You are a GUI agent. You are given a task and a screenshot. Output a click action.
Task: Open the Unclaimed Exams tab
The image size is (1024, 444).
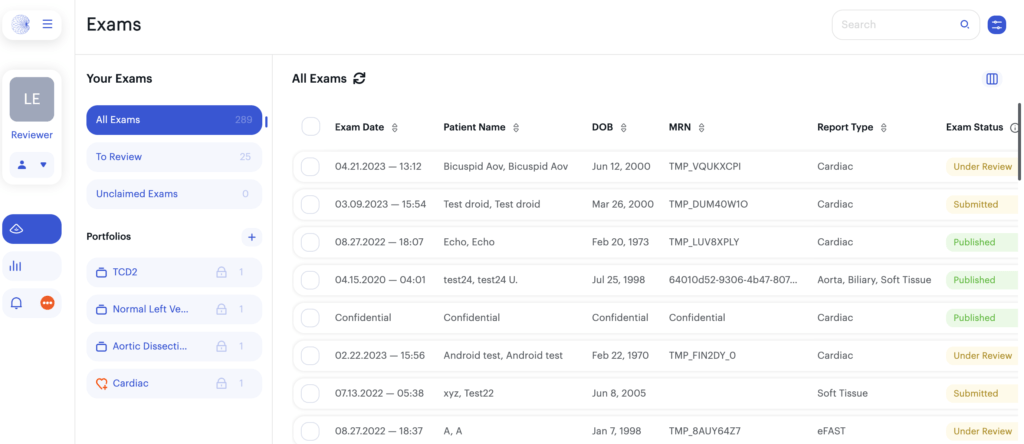[174, 194]
